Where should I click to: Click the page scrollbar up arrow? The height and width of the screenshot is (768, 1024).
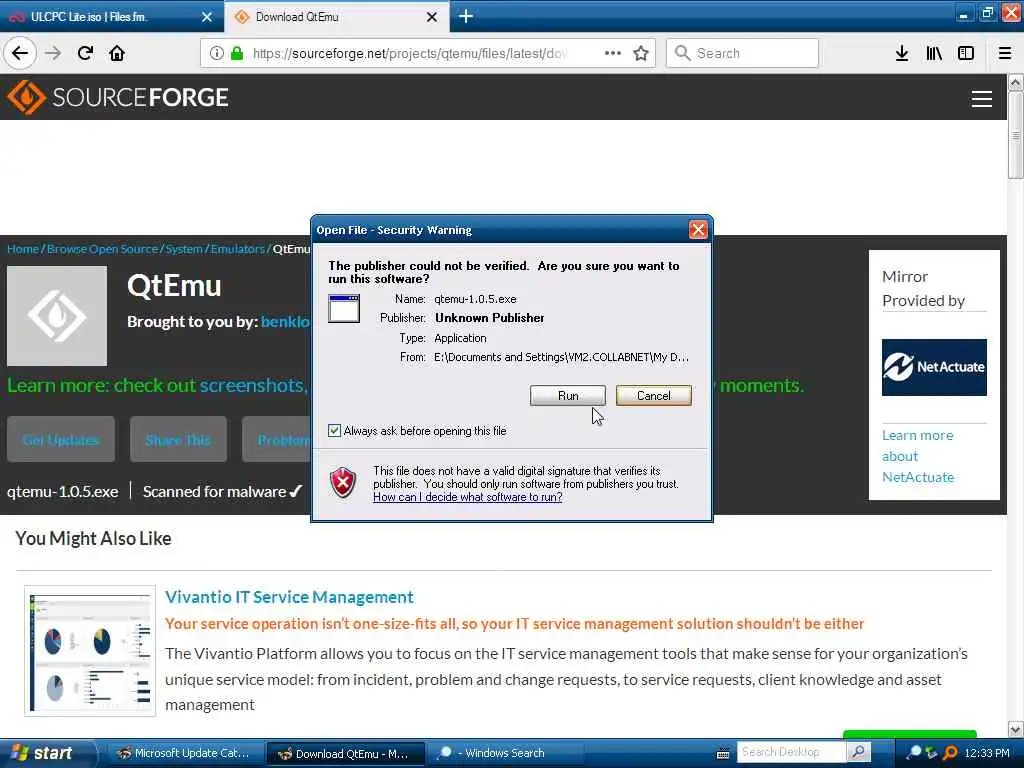tap(1016, 82)
